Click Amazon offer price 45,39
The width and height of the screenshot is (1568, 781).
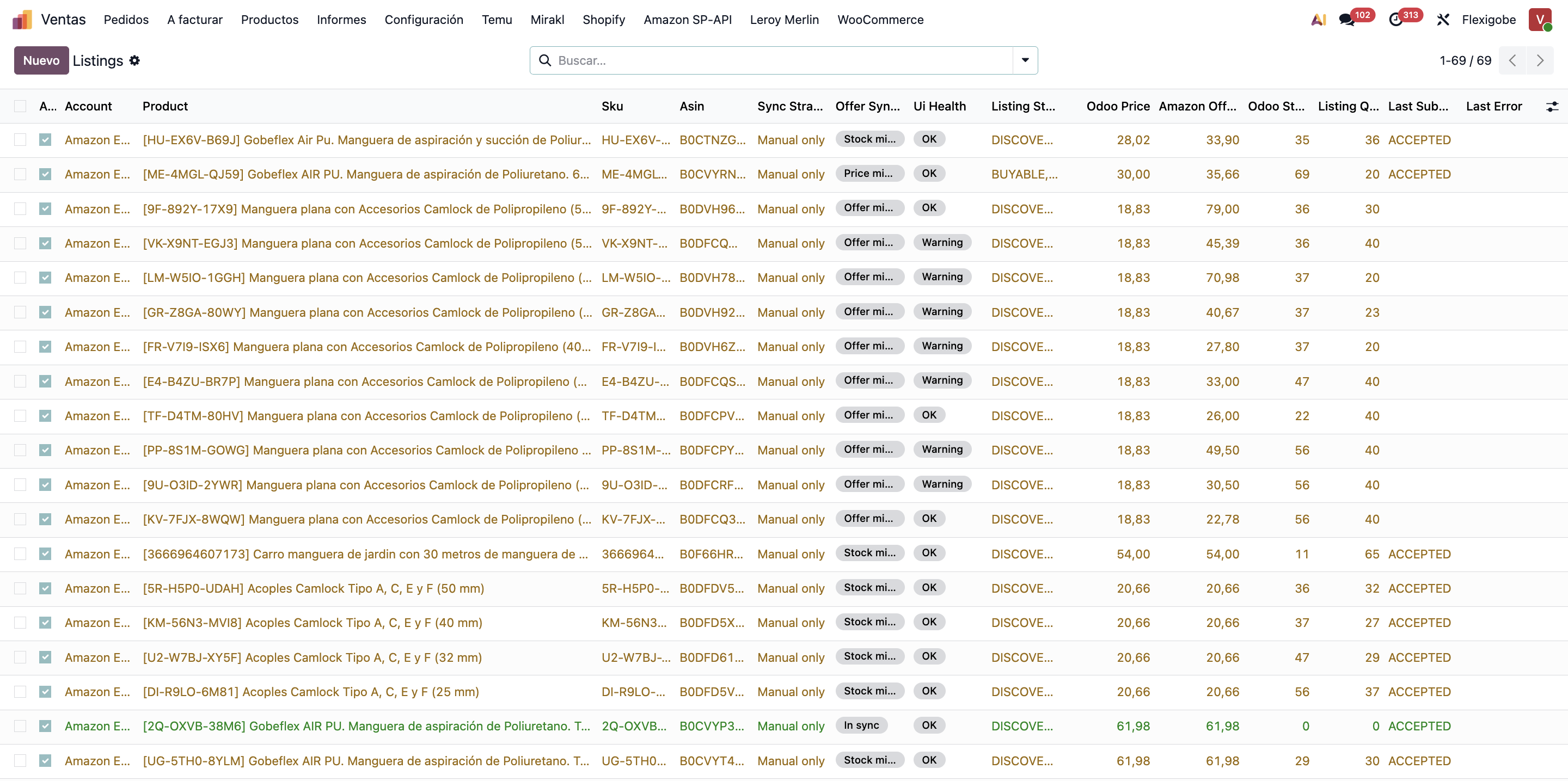(1222, 243)
